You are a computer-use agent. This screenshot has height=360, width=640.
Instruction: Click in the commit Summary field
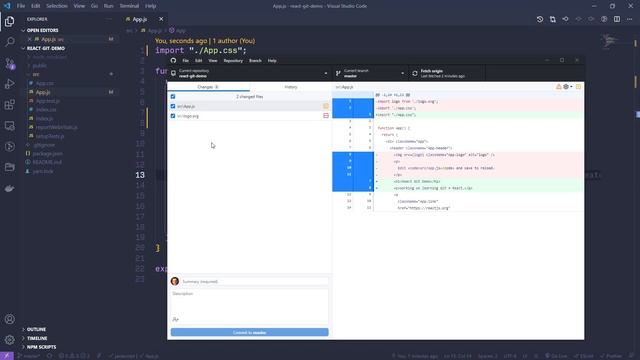[255, 281]
